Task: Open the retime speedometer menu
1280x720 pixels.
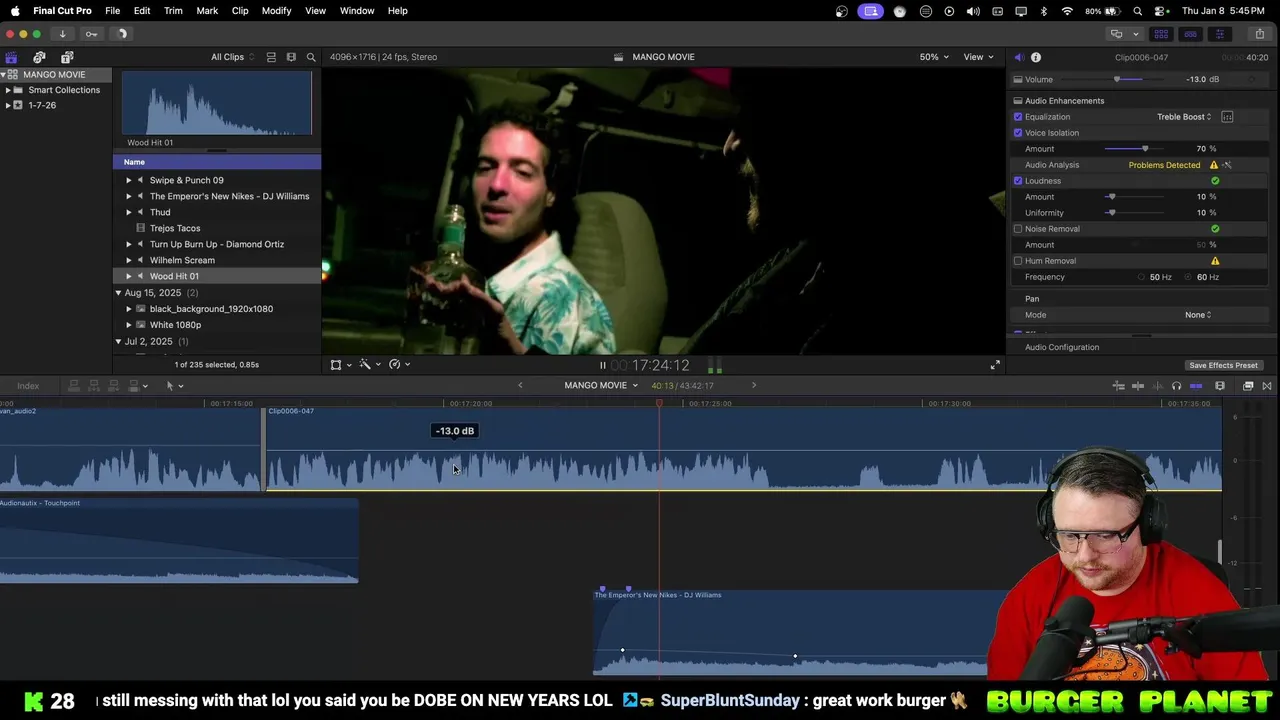Action: (x=398, y=365)
